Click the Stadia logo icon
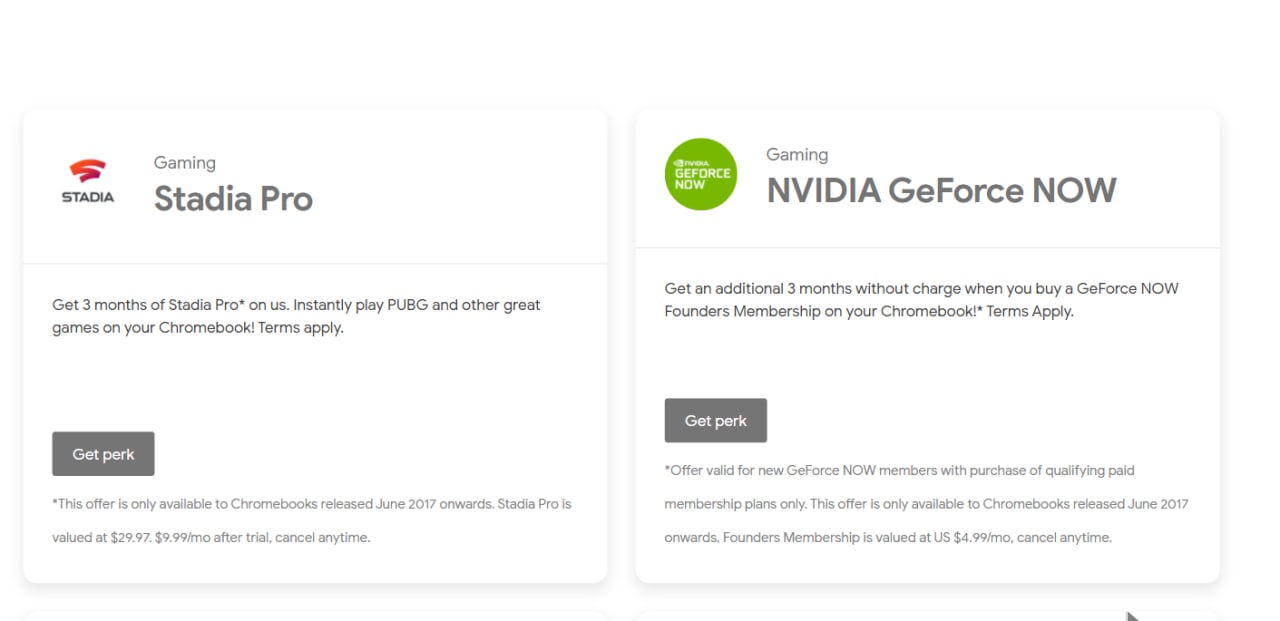The image size is (1280, 621). [88, 181]
